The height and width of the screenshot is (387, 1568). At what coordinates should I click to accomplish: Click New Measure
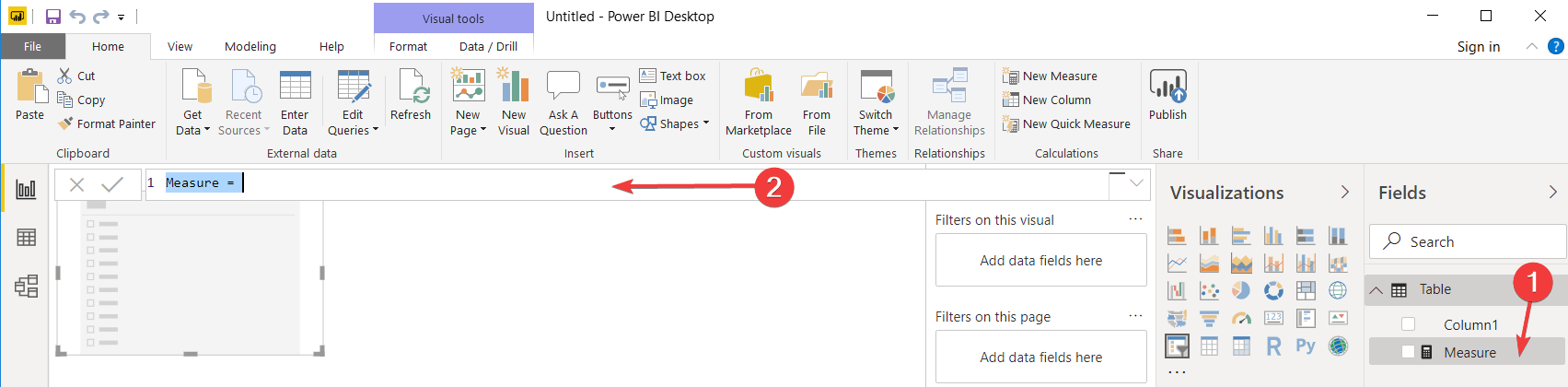1050,76
